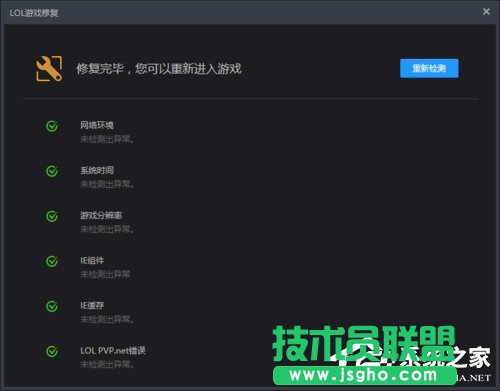
Task: Click the 修复完毕，您可以重新进入游戏 heading
Action: point(159,69)
